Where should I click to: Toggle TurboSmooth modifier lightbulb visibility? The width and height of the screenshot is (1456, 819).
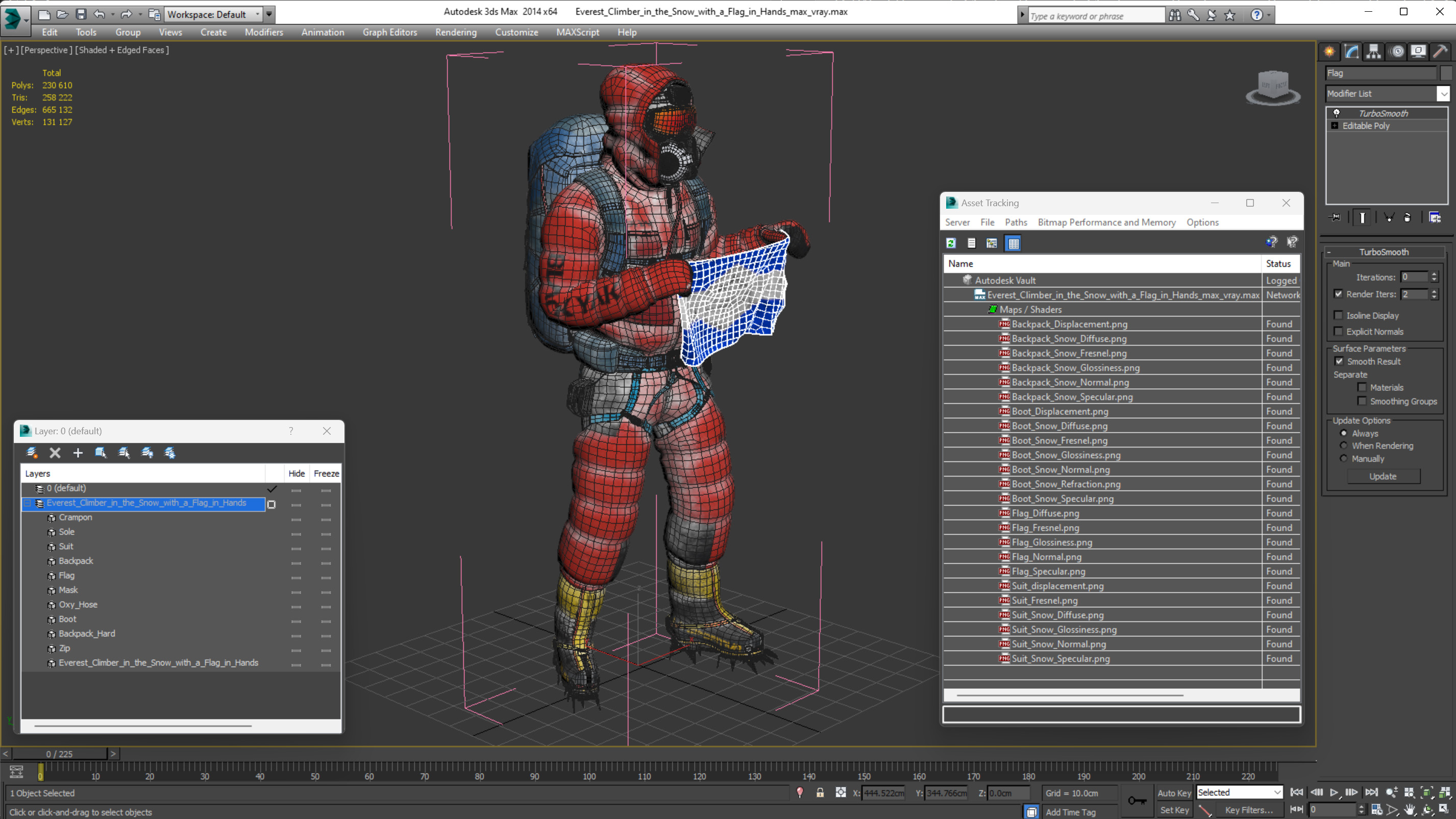click(x=1337, y=113)
